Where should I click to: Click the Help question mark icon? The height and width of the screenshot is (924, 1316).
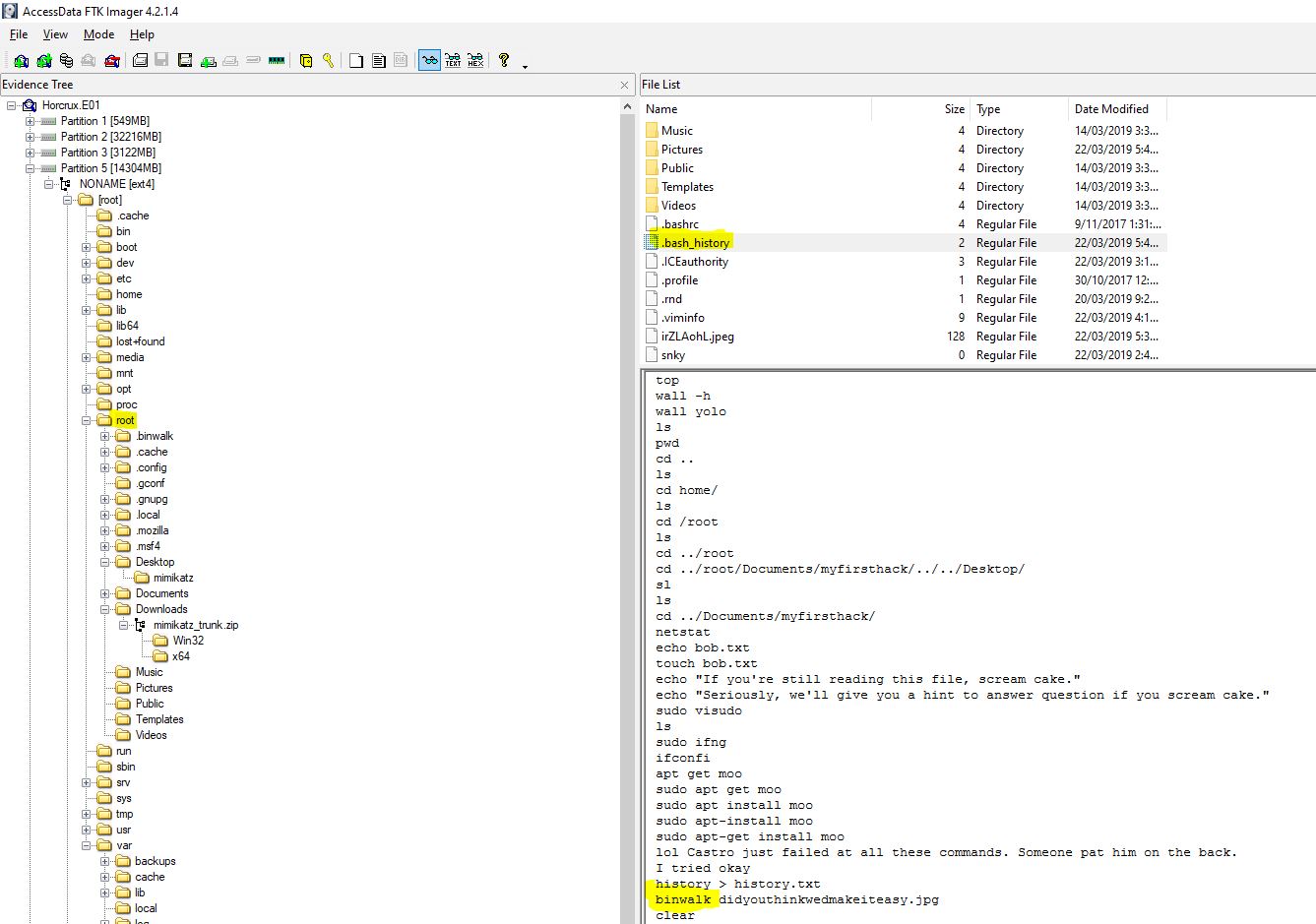click(504, 61)
